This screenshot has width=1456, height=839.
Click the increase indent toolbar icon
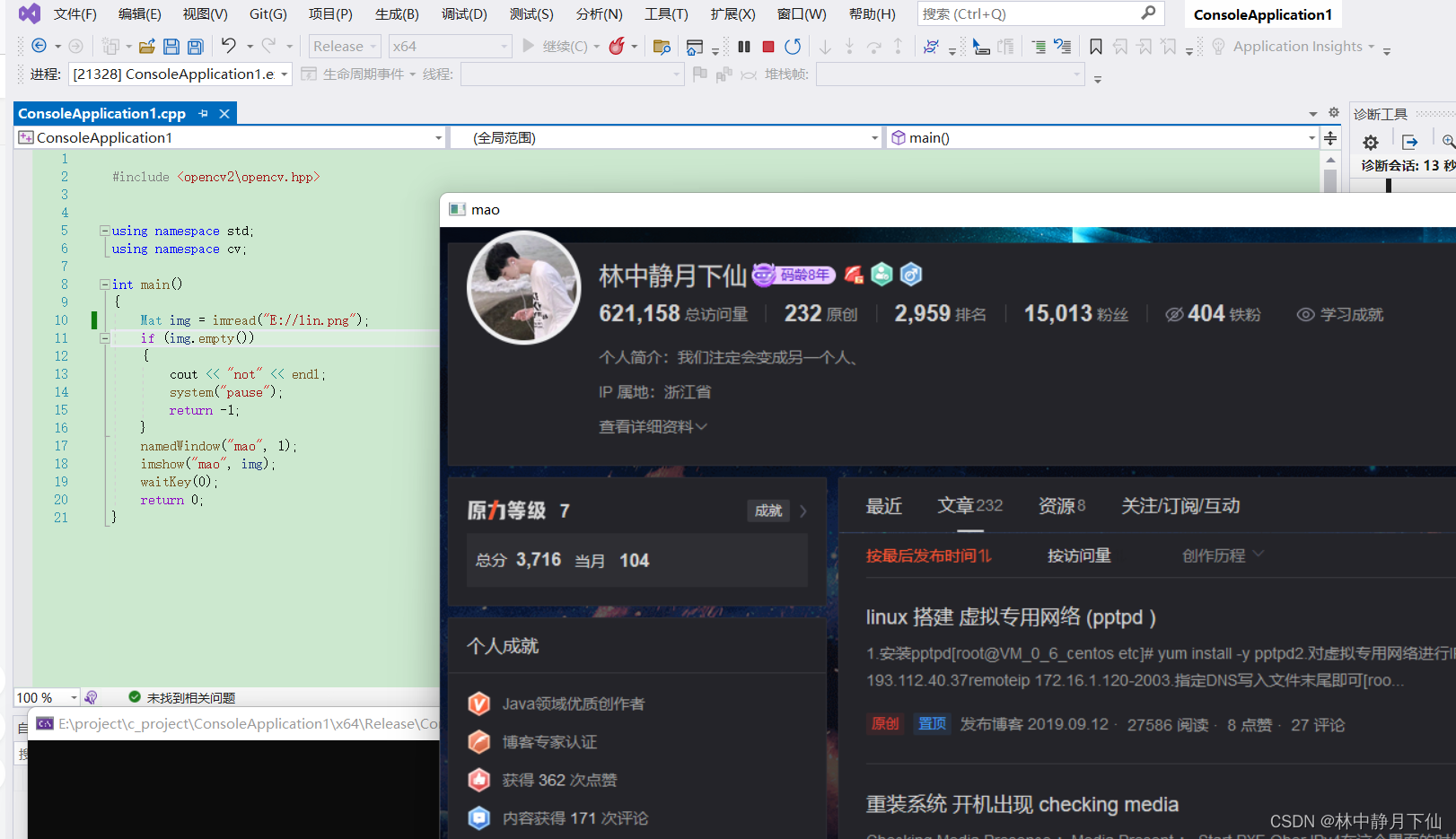click(x=1039, y=46)
